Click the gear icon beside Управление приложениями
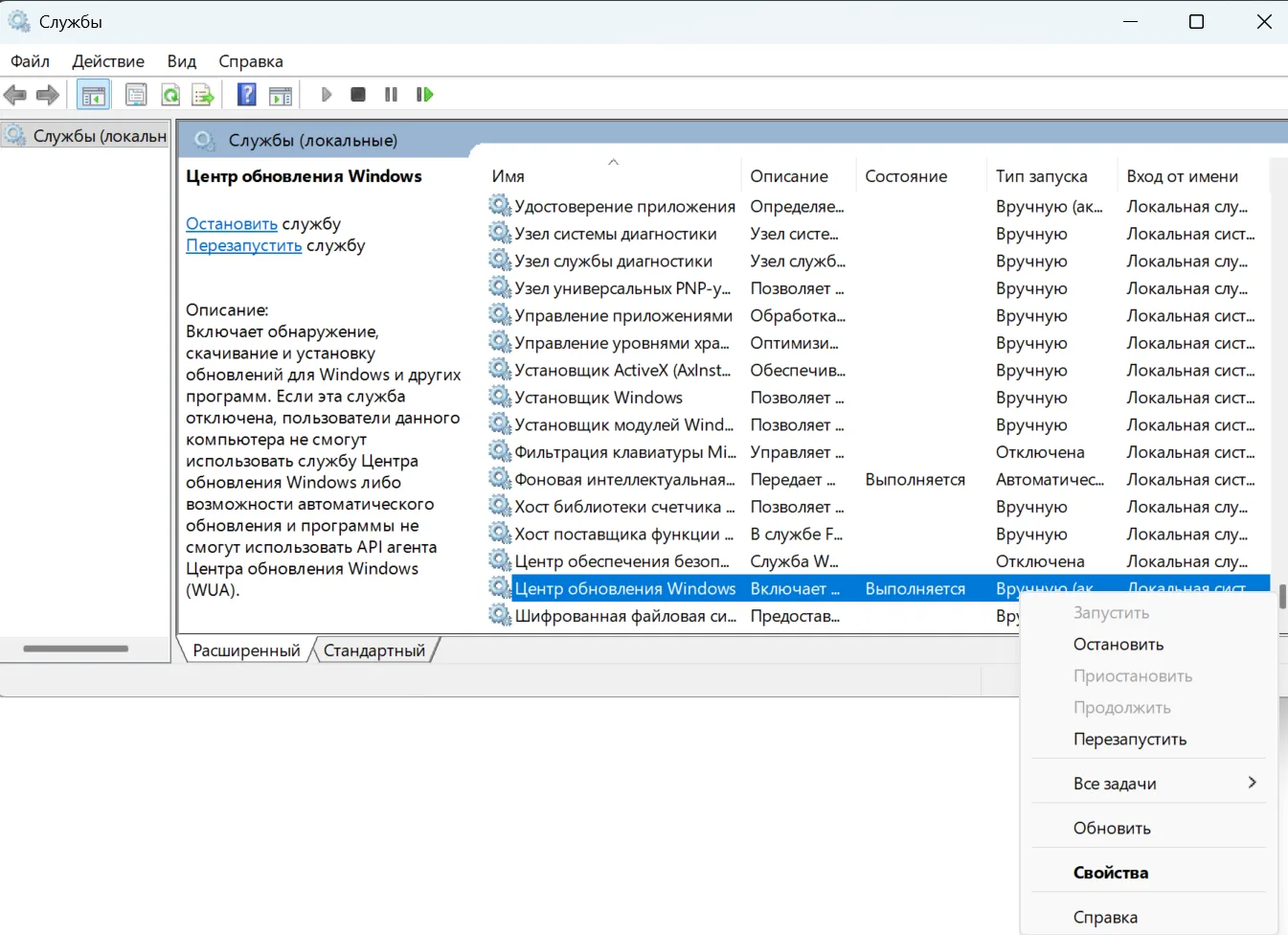This screenshot has width=1288, height=935. coord(499,314)
